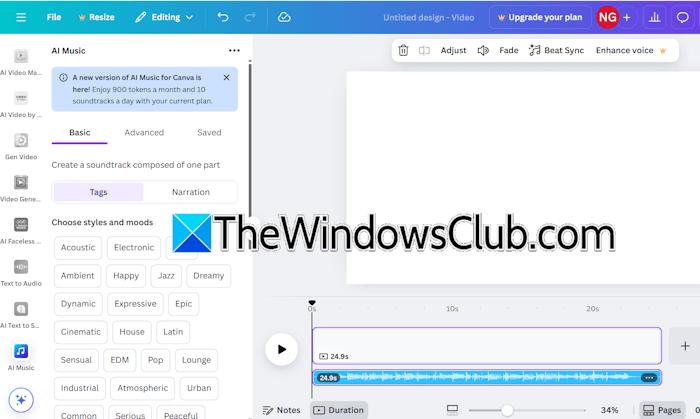Select the 24.9s video page clip
The image size is (700, 419).
(487, 346)
